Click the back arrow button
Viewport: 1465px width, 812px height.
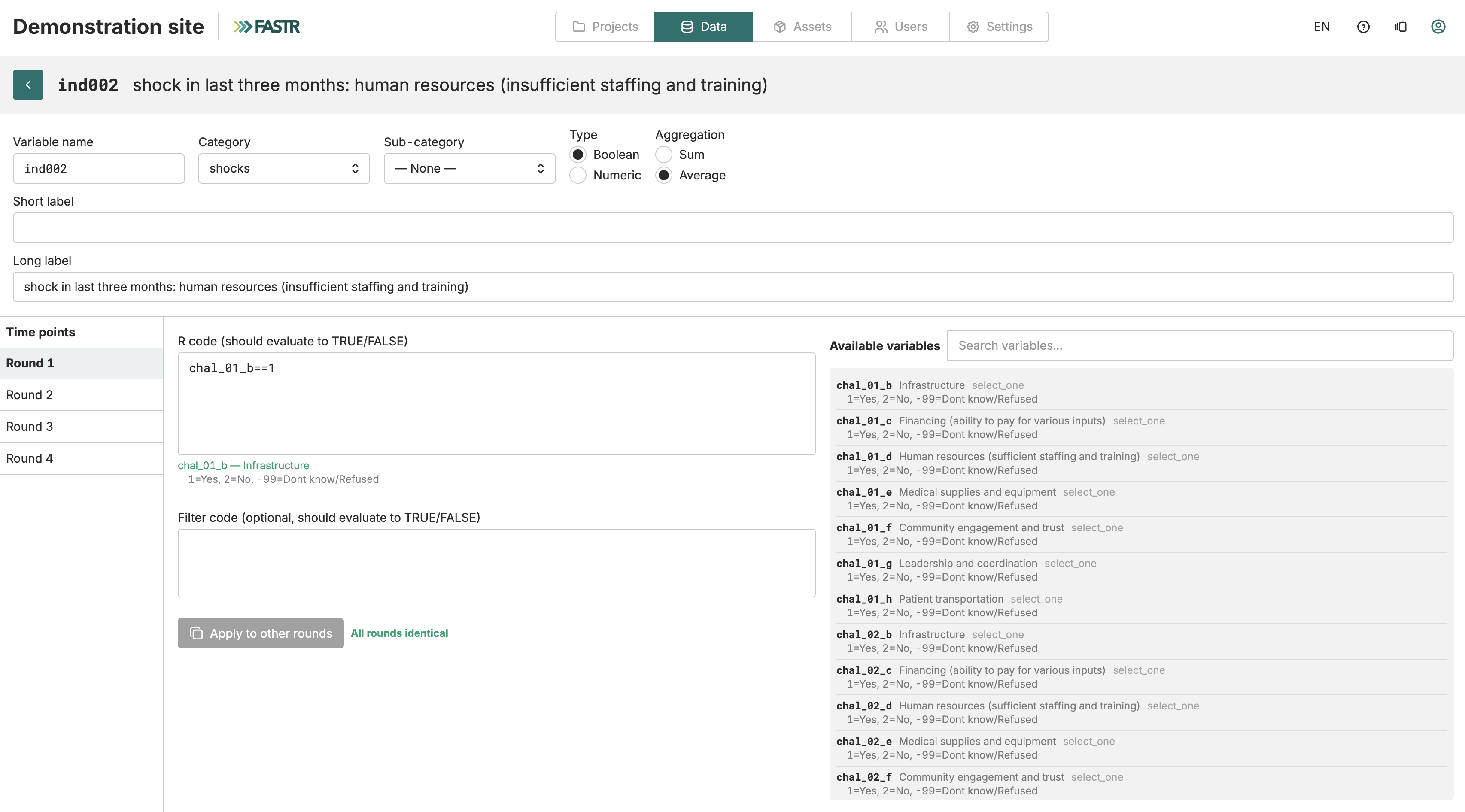tap(28, 85)
